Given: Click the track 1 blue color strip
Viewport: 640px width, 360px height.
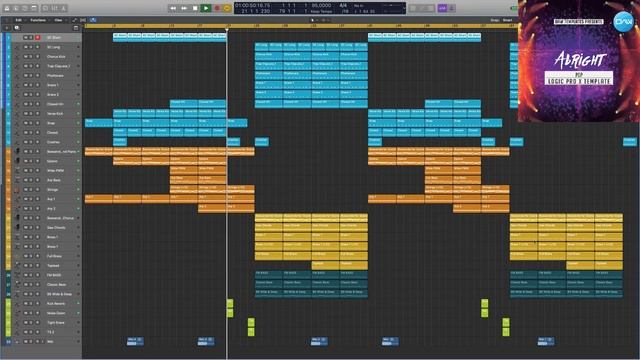Looking at the screenshot, I should 8,38.
